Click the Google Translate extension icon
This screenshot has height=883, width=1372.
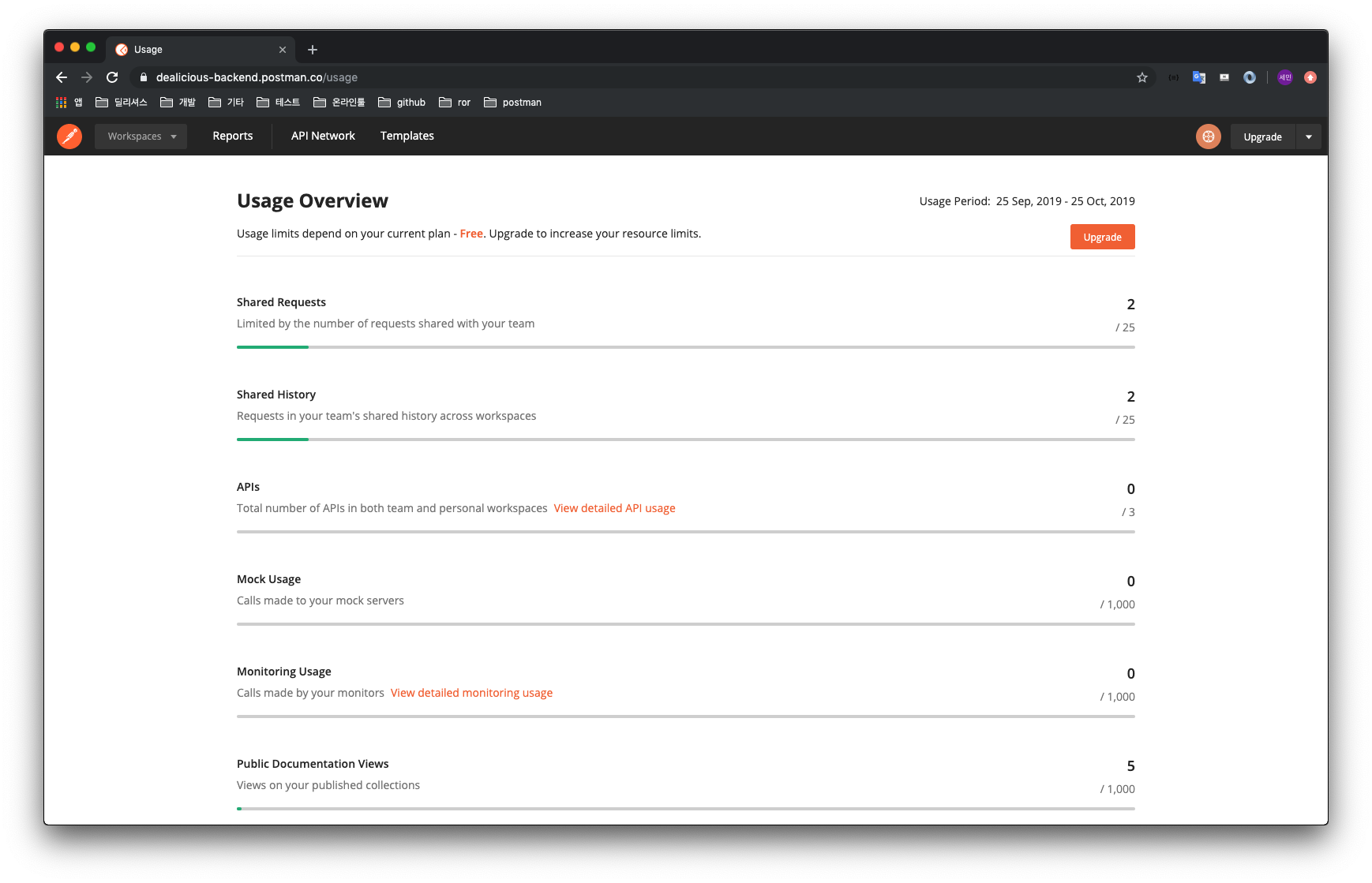point(1199,77)
